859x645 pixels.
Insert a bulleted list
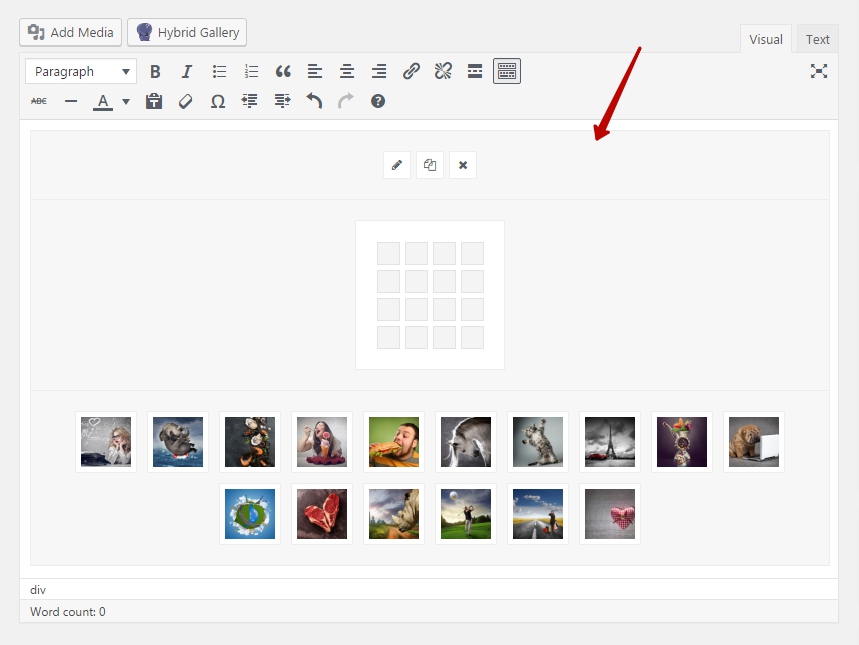[219, 71]
